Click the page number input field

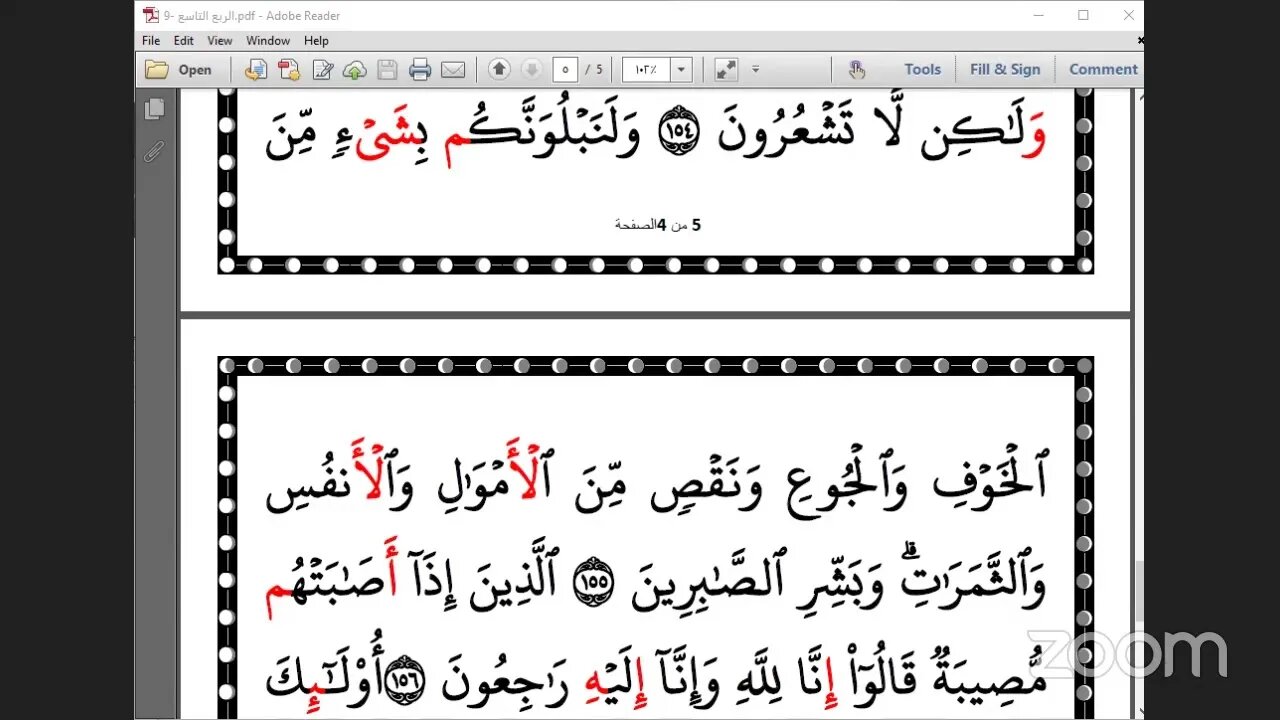565,69
